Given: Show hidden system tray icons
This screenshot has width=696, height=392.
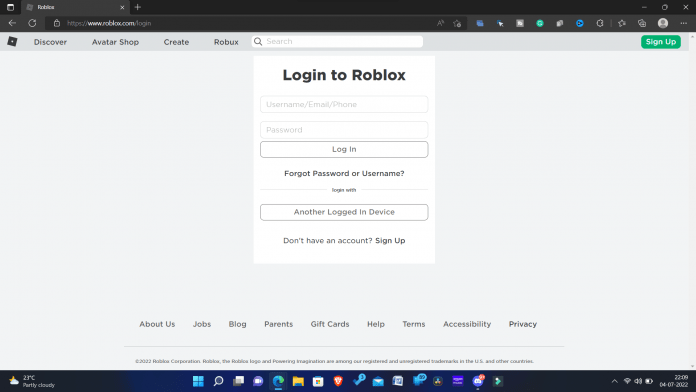Looking at the screenshot, I should click(x=614, y=381).
